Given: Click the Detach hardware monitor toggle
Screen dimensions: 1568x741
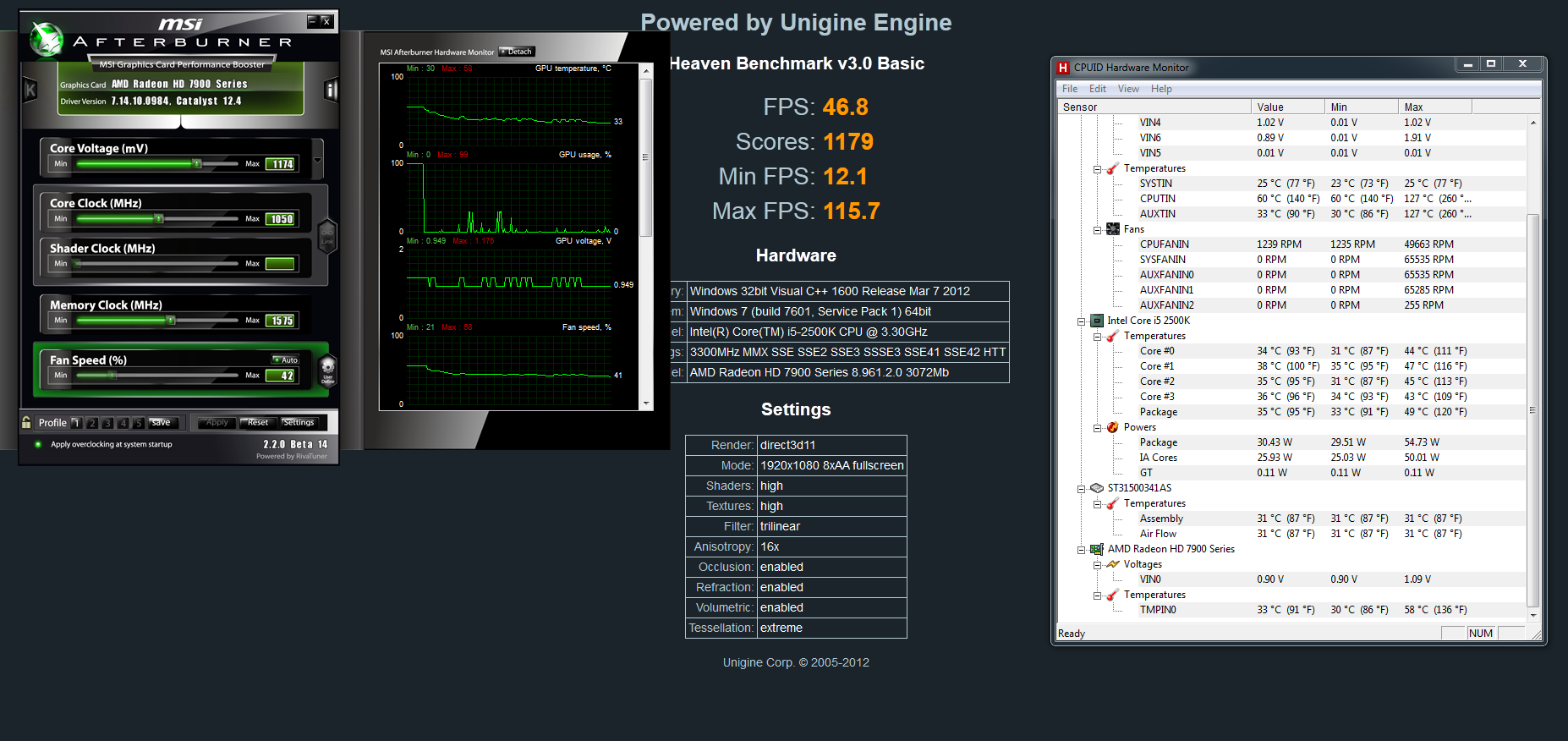Looking at the screenshot, I should pyautogui.click(x=516, y=52).
